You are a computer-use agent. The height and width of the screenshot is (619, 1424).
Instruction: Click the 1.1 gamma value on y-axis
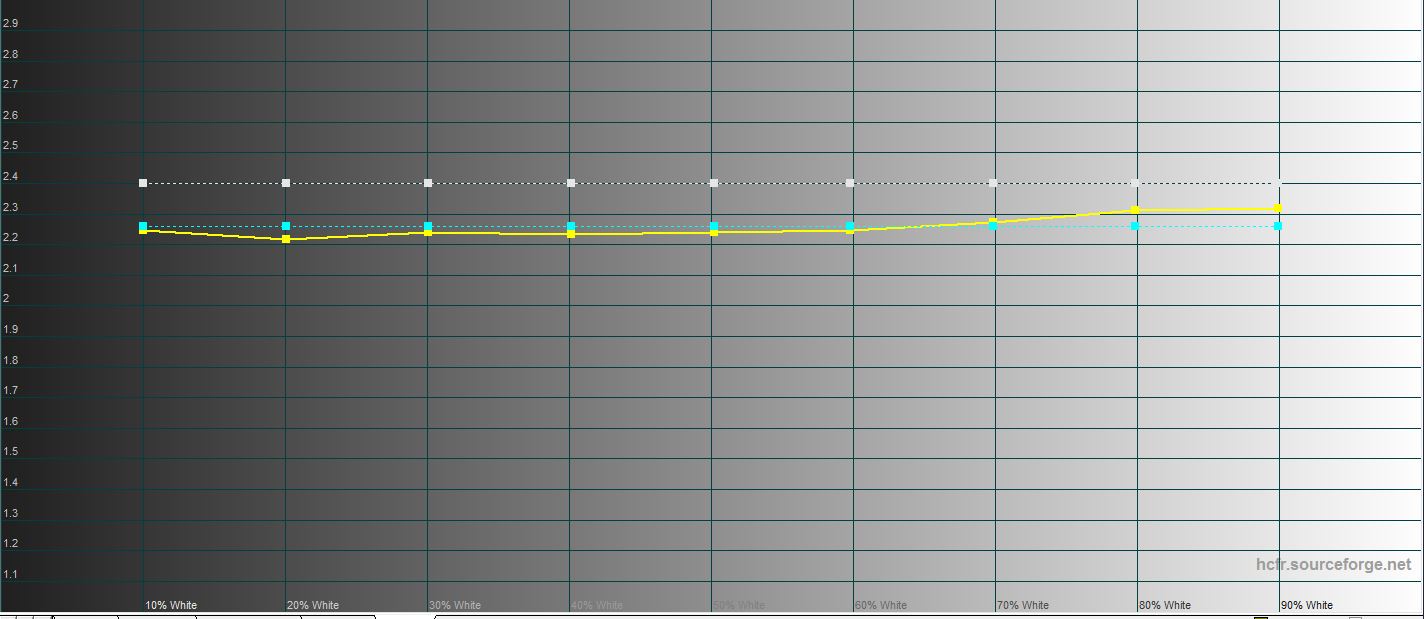(11, 575)
